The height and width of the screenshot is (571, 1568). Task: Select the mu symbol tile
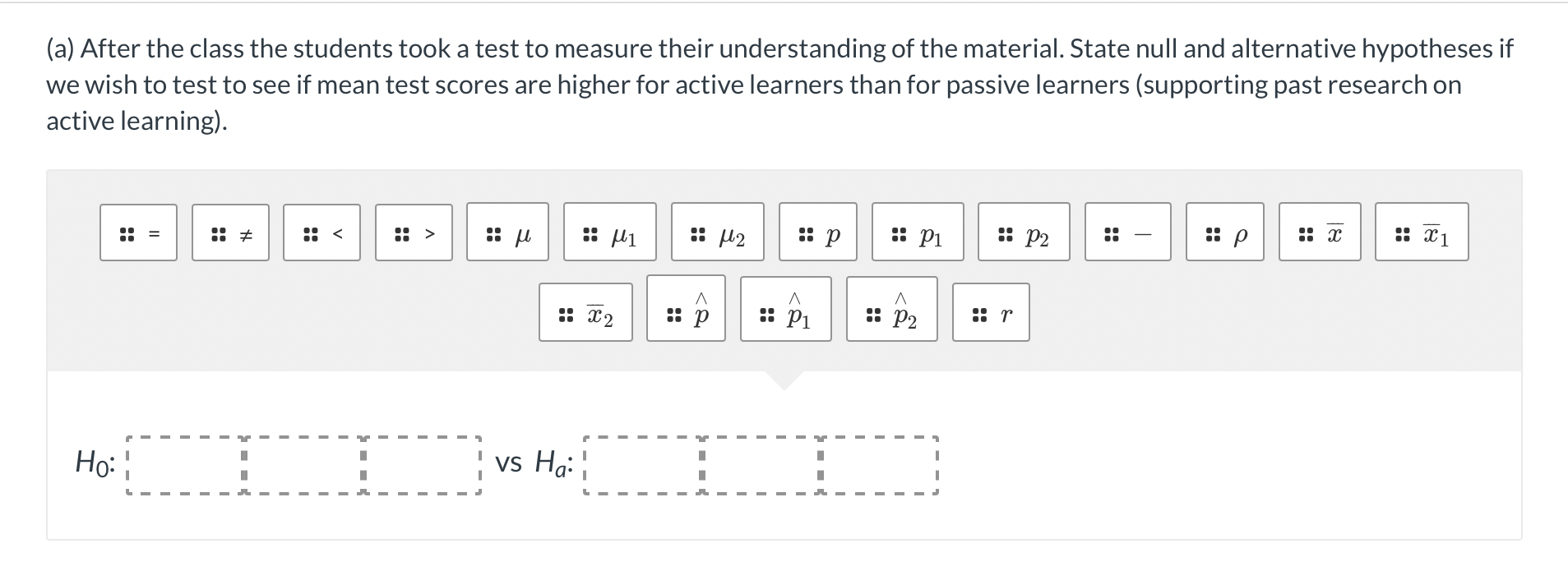(507, 233)
